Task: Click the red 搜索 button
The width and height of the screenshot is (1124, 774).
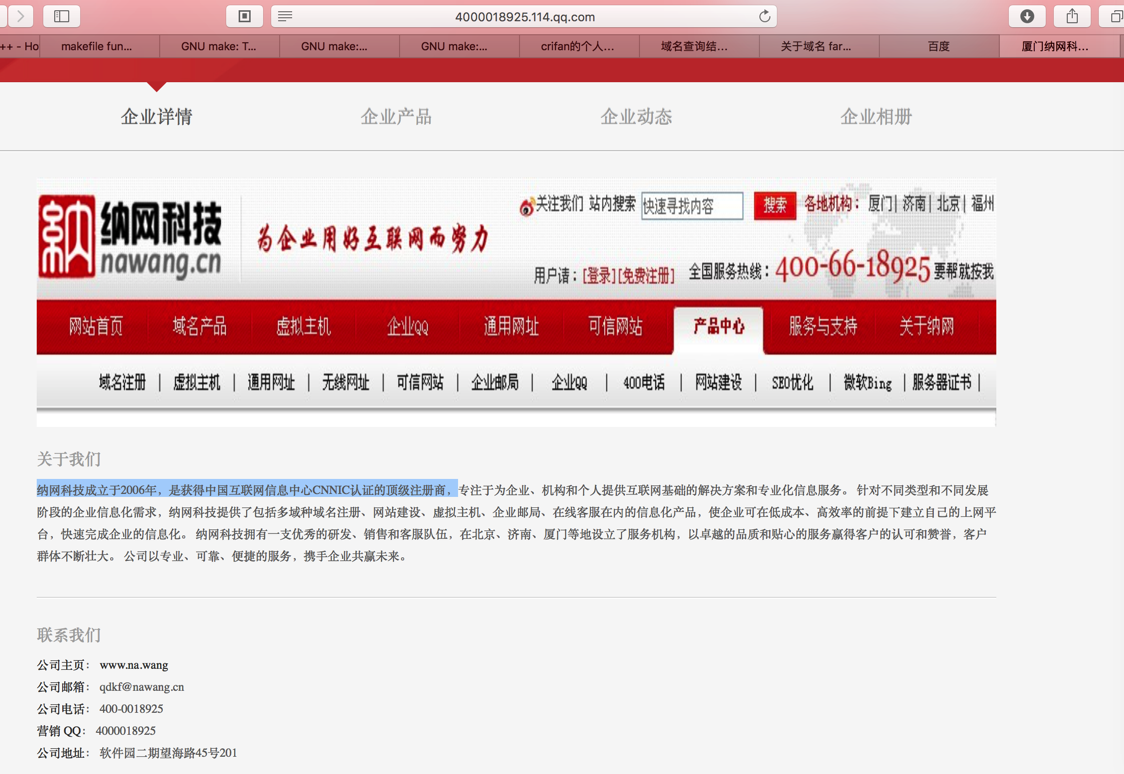Action: [775, 206]
